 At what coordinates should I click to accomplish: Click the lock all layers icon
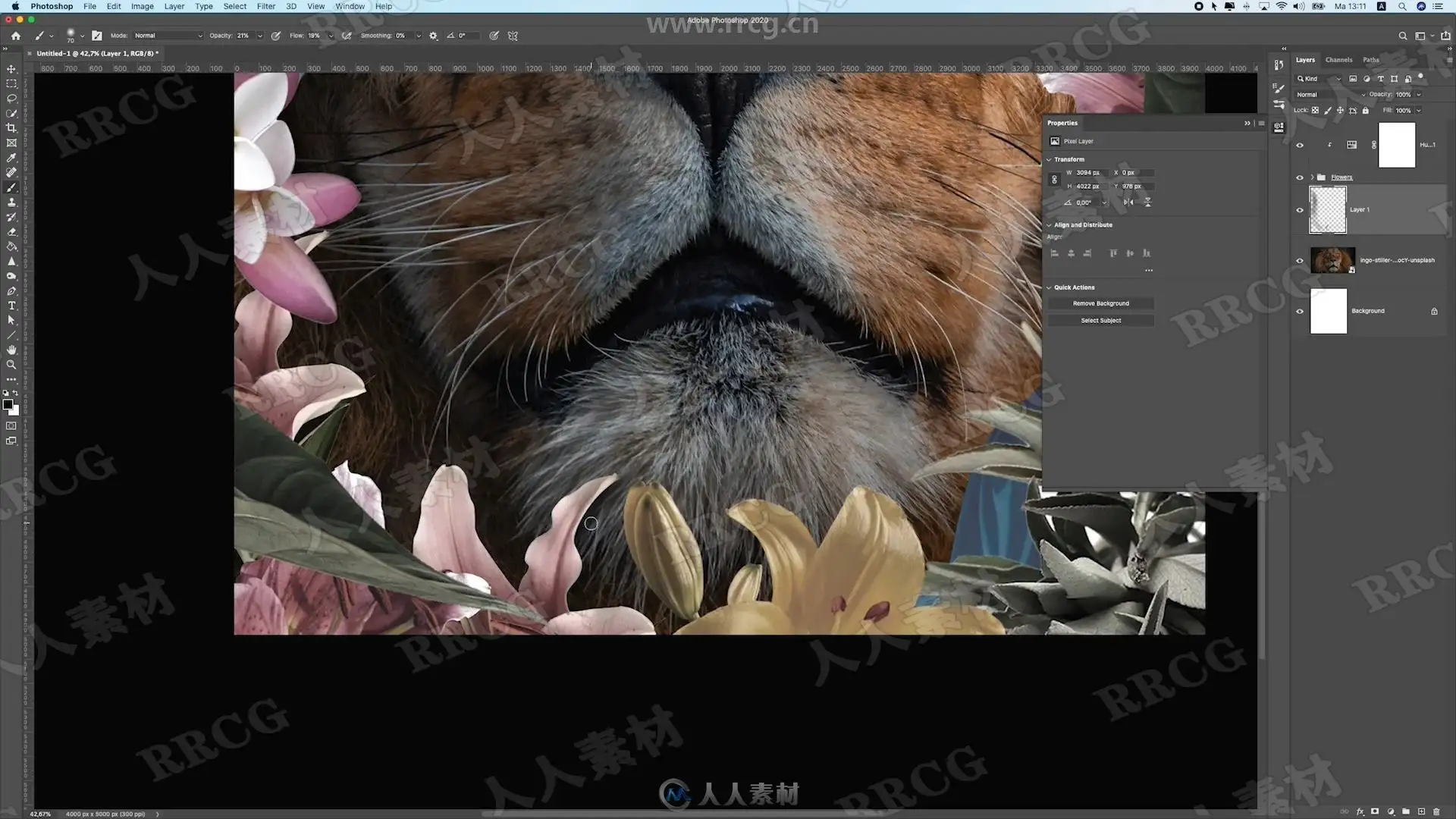point(1366,111)
